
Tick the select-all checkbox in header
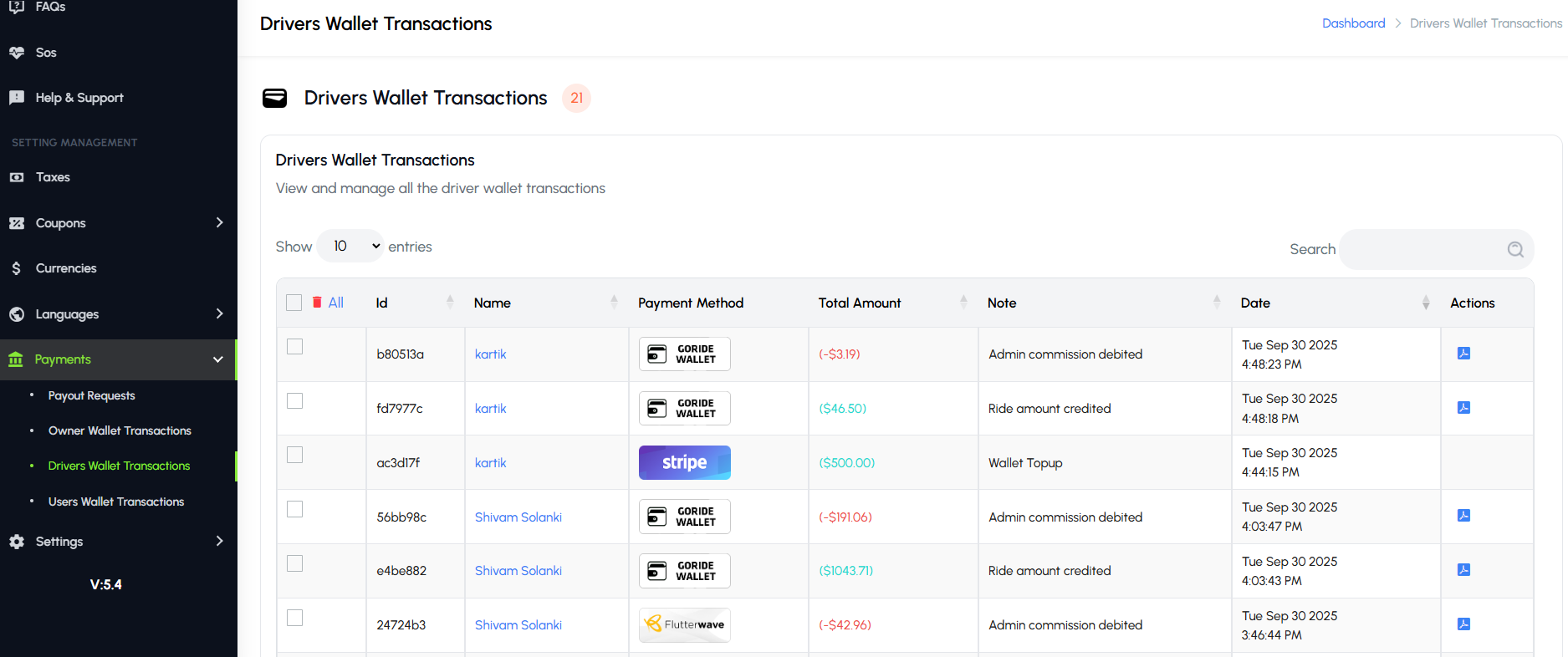coord(294,303)
